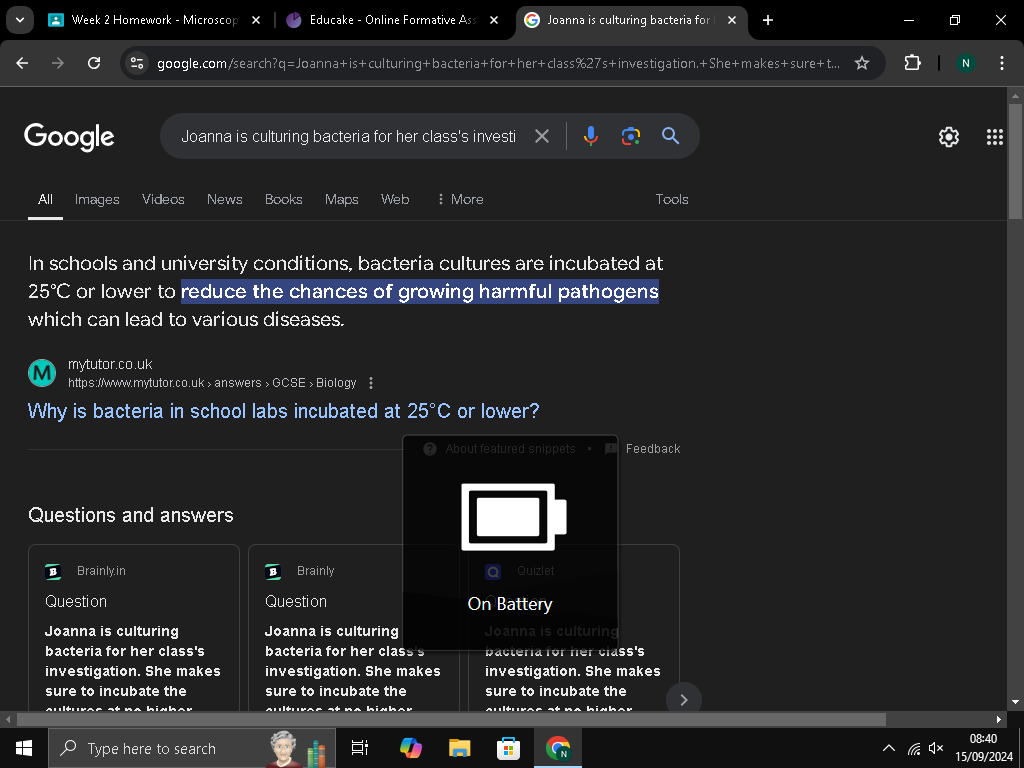Screen dimensions: 1024x768
Task: Open the Brainly.in question card
Action: (x=134, y=627)
